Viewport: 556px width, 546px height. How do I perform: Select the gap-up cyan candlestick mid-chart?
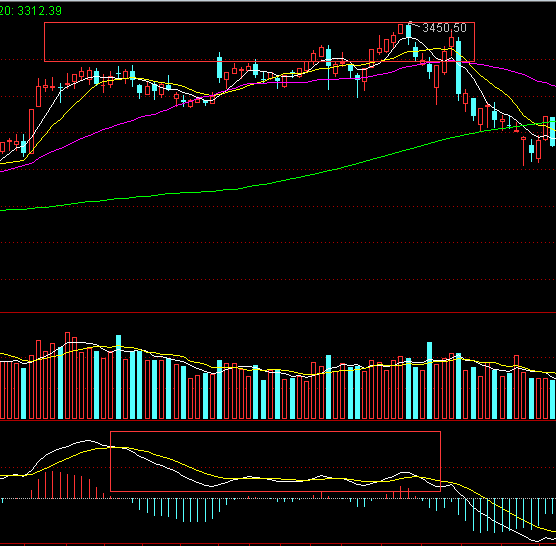[219, 67]
